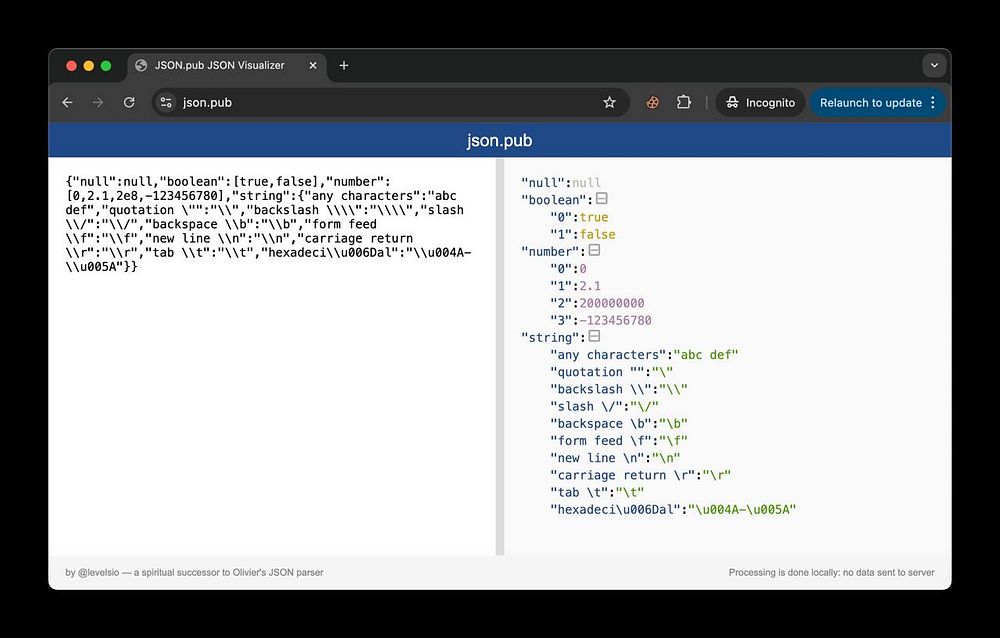The width and height of the screenshot is (1000, 638).
Task: Click the footer credit by @levelsio
Action: (x=194, y=572)
